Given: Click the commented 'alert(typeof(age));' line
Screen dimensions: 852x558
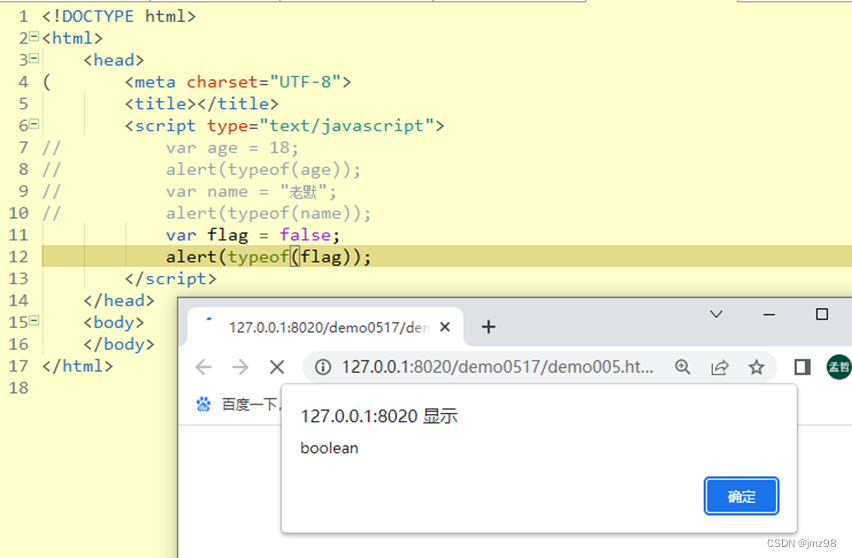Looking at the screenshot, I should pyautogui.click(x=263, y=170).
